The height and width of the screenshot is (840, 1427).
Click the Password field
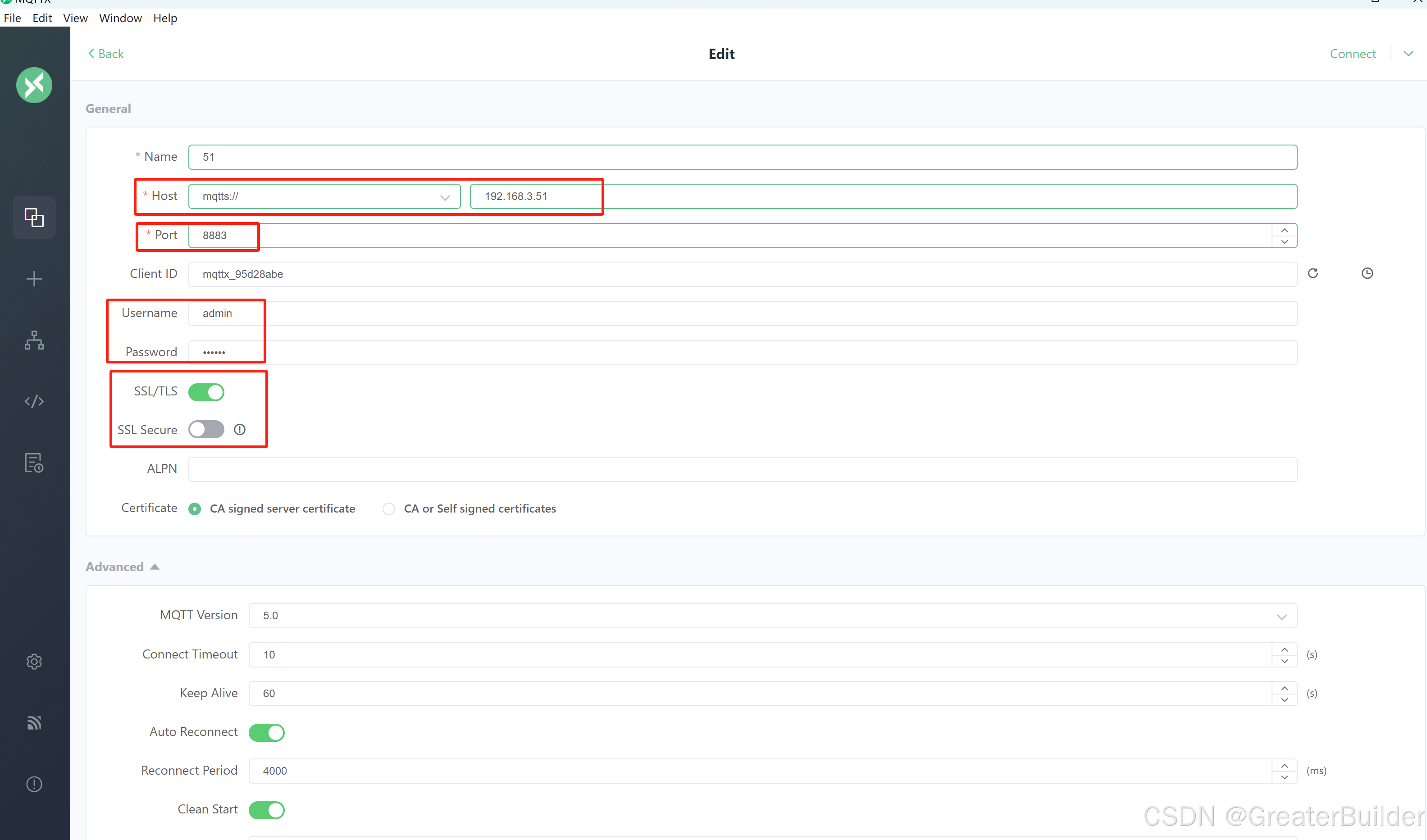(743, 353)
